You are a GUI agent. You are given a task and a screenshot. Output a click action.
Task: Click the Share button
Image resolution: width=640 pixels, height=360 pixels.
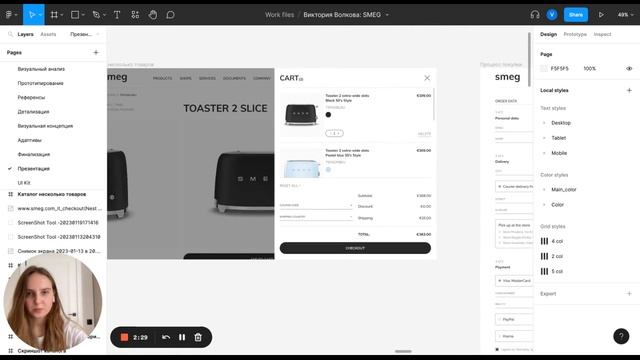(576, 15)
